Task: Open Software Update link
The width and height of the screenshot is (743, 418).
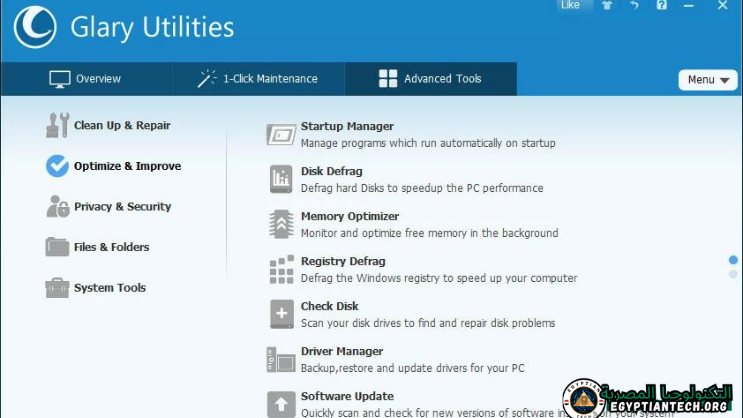Action: [347, 396]
